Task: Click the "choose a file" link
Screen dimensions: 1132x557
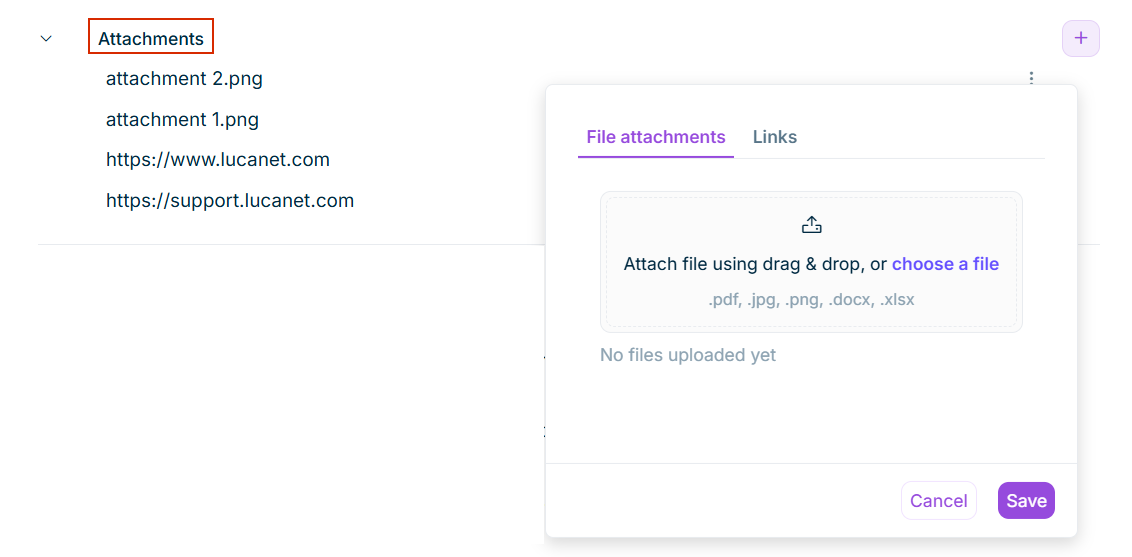Action: tap(945, 264)
